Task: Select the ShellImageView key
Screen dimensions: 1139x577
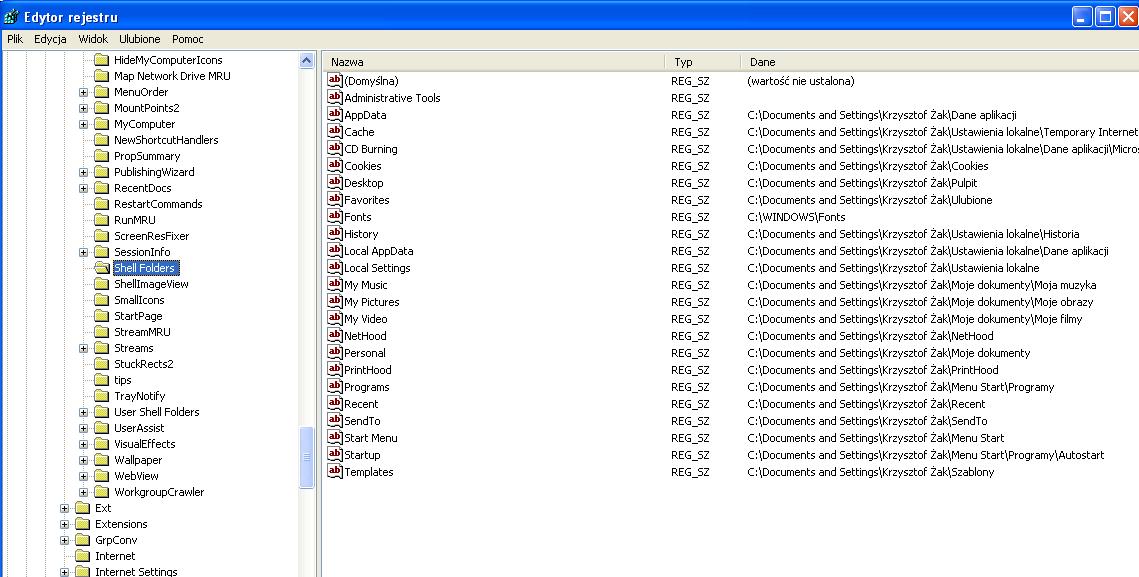Action: [x=151, y=284]
